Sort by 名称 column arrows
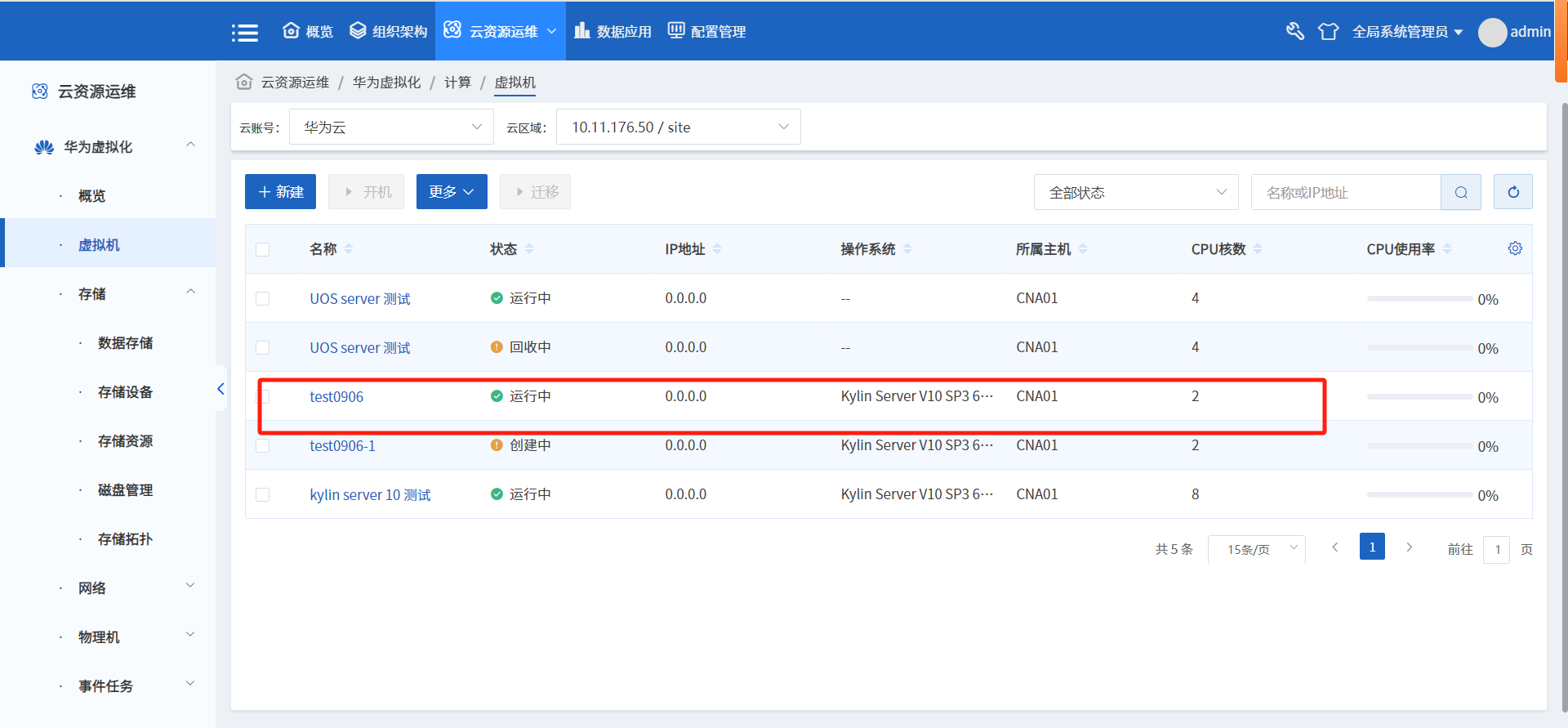 [349, 248]
